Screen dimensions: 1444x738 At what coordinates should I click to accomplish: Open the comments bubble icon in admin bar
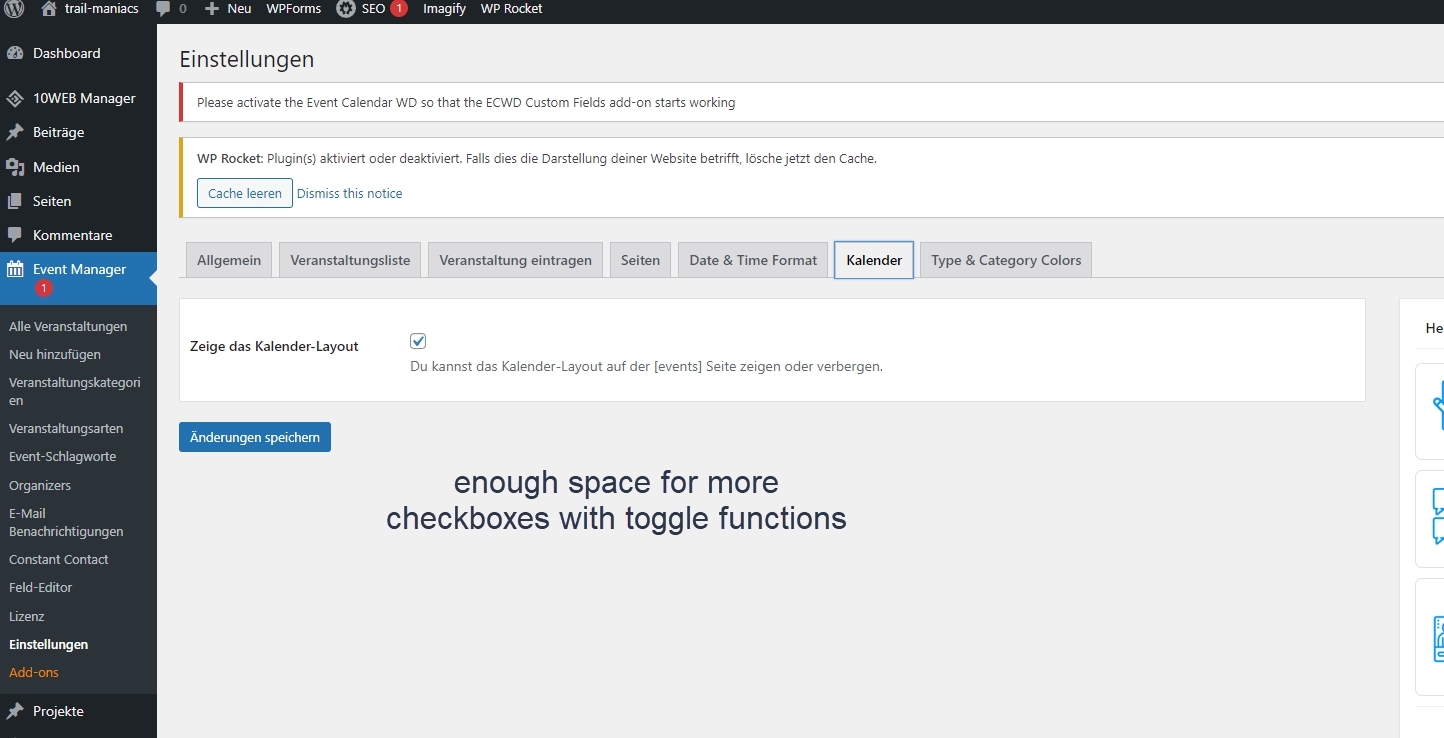tap(164, 9)
